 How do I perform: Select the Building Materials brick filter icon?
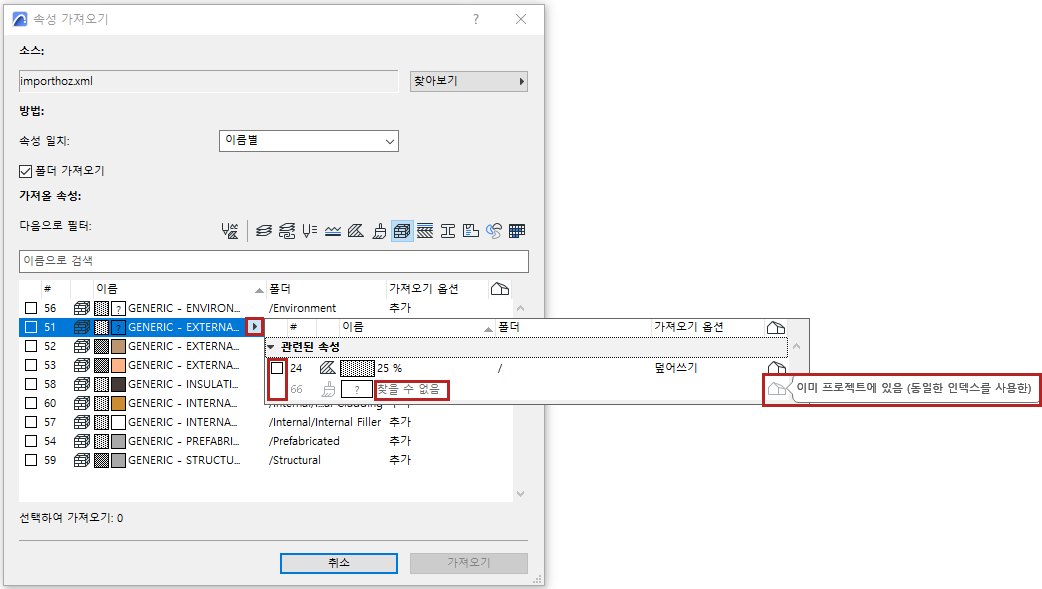tap(401, 231)
